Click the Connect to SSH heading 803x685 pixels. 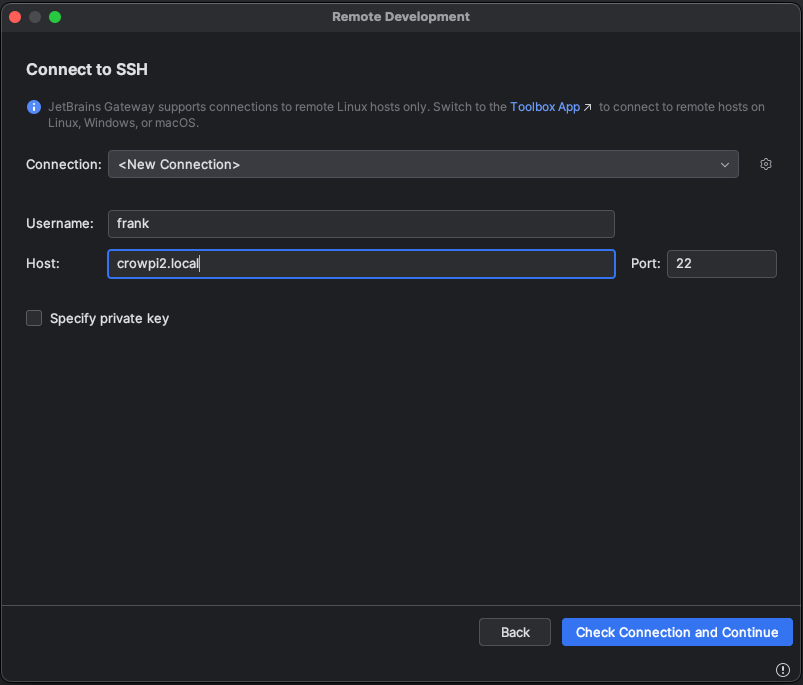coord(87,69)
